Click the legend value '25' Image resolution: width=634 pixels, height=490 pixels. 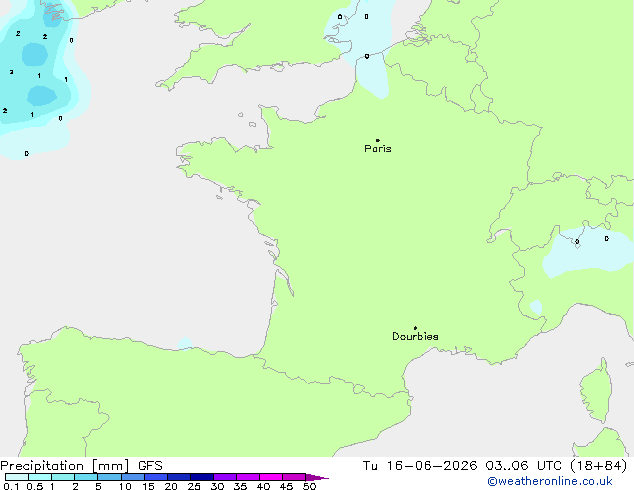[194, 486]
